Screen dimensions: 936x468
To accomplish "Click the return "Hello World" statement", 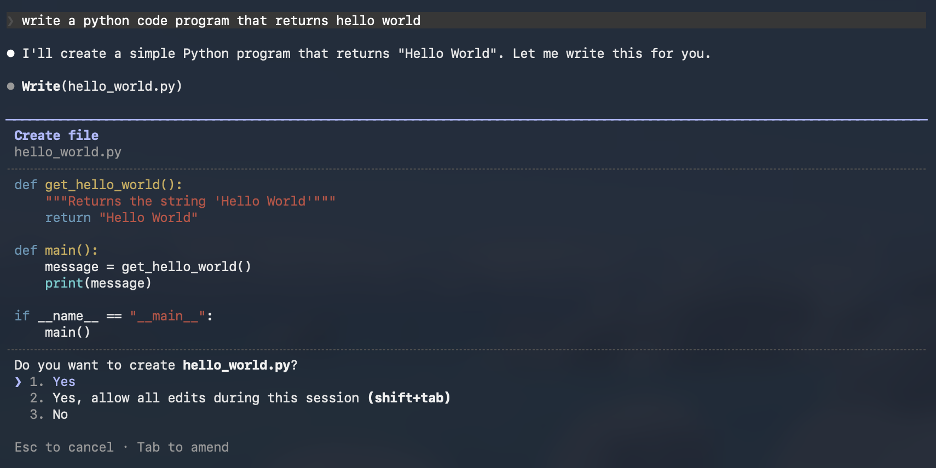I will pos(121,217).
